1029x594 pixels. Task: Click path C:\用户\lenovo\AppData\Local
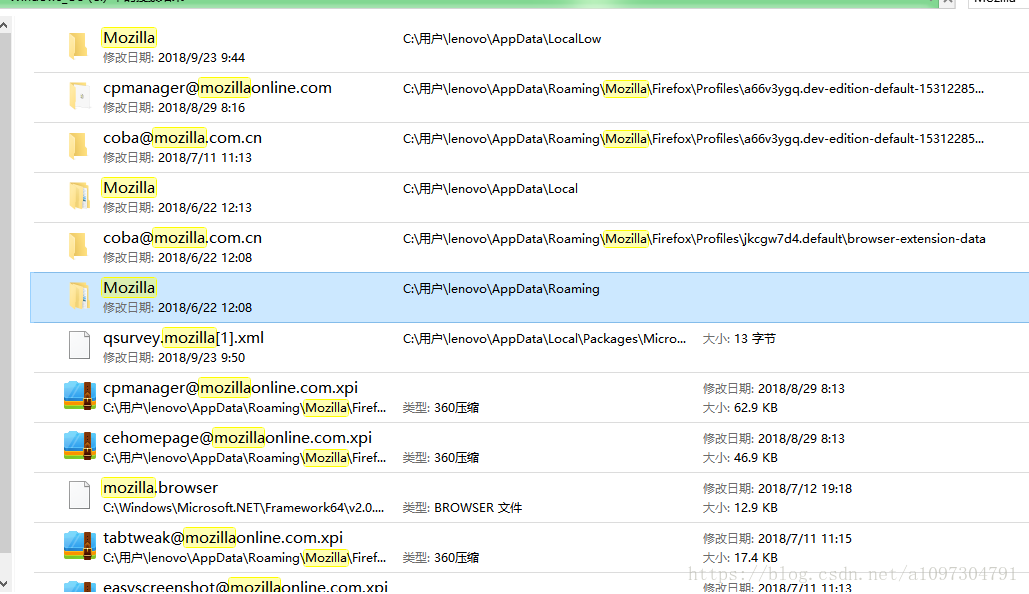[x=490, y=189]
